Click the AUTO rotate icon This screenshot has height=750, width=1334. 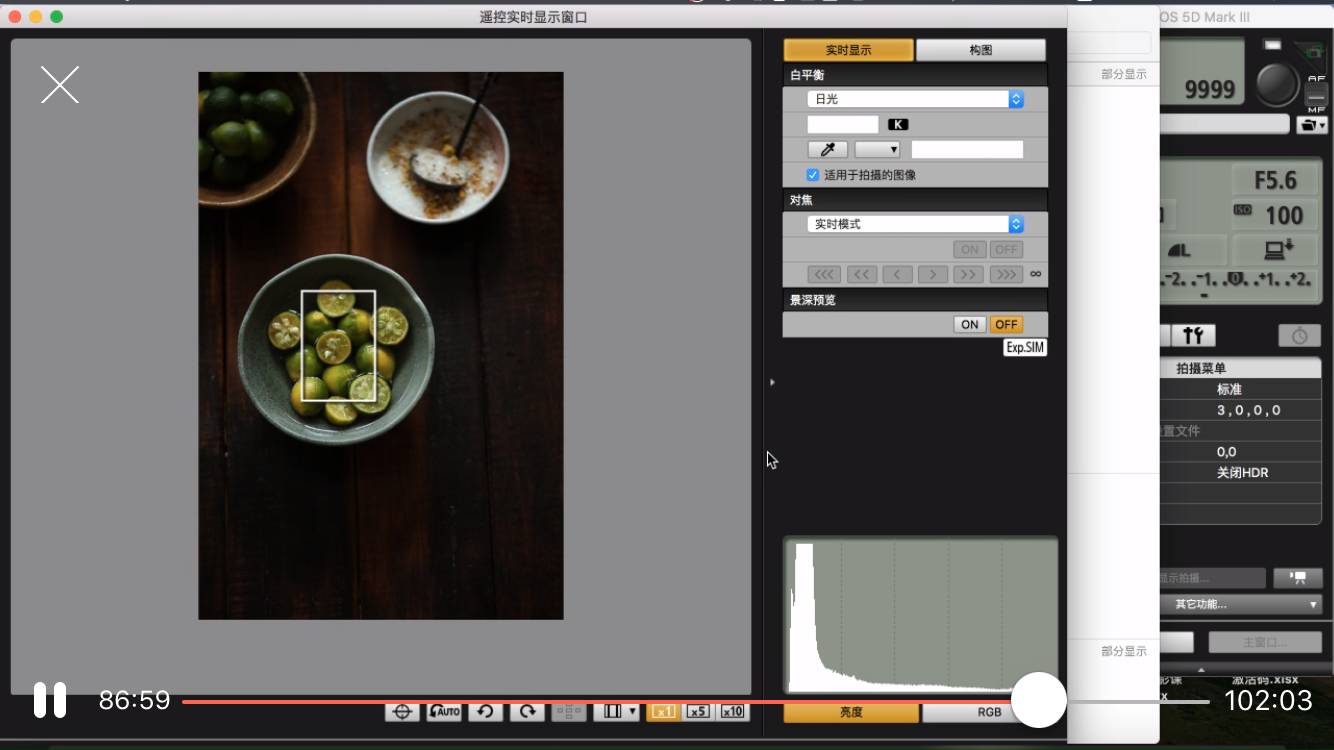click(444, 712)
